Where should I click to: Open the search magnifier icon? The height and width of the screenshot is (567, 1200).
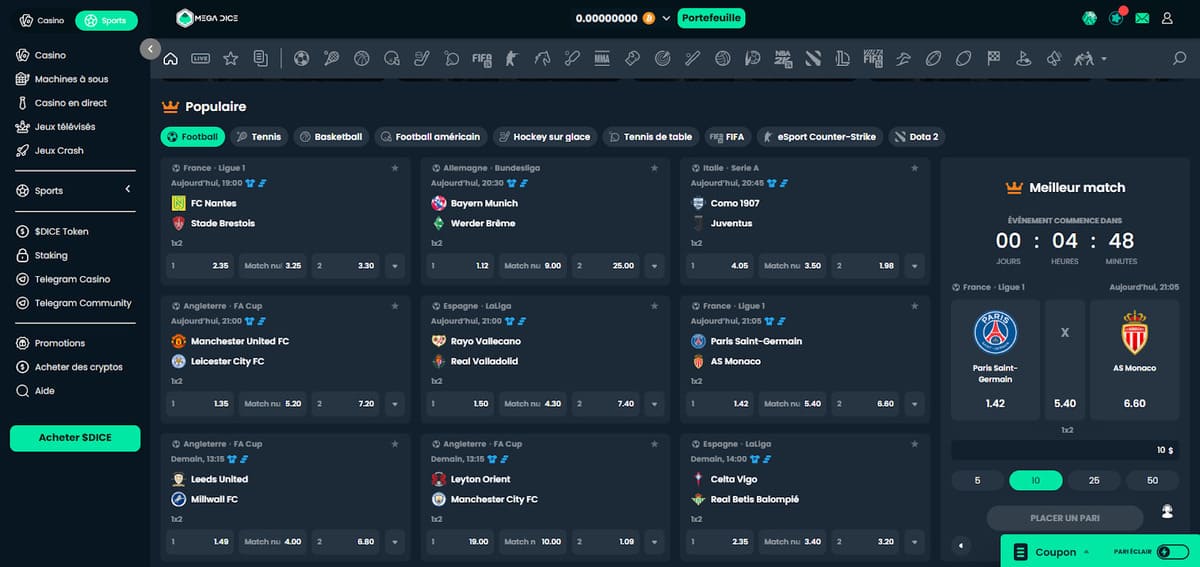pyautogui.click(x=1179, y=59)
